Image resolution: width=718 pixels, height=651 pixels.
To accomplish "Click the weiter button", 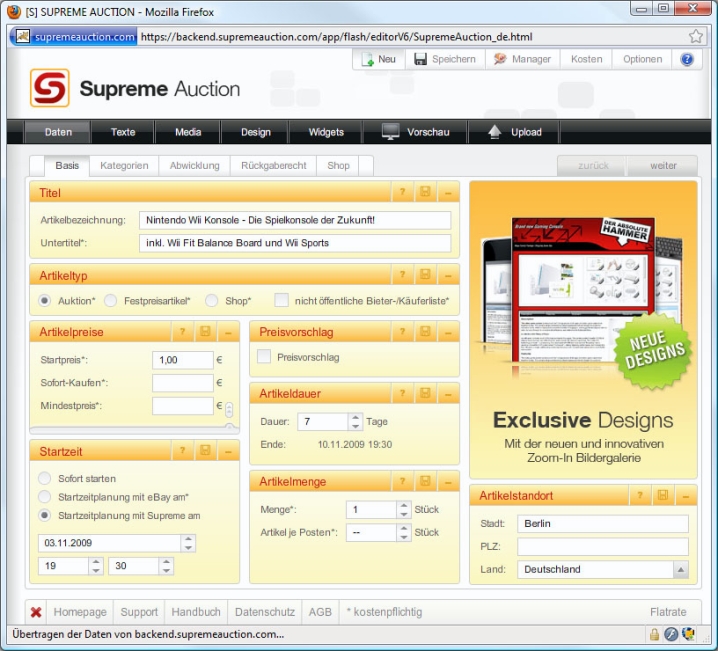I will (663, 166).
